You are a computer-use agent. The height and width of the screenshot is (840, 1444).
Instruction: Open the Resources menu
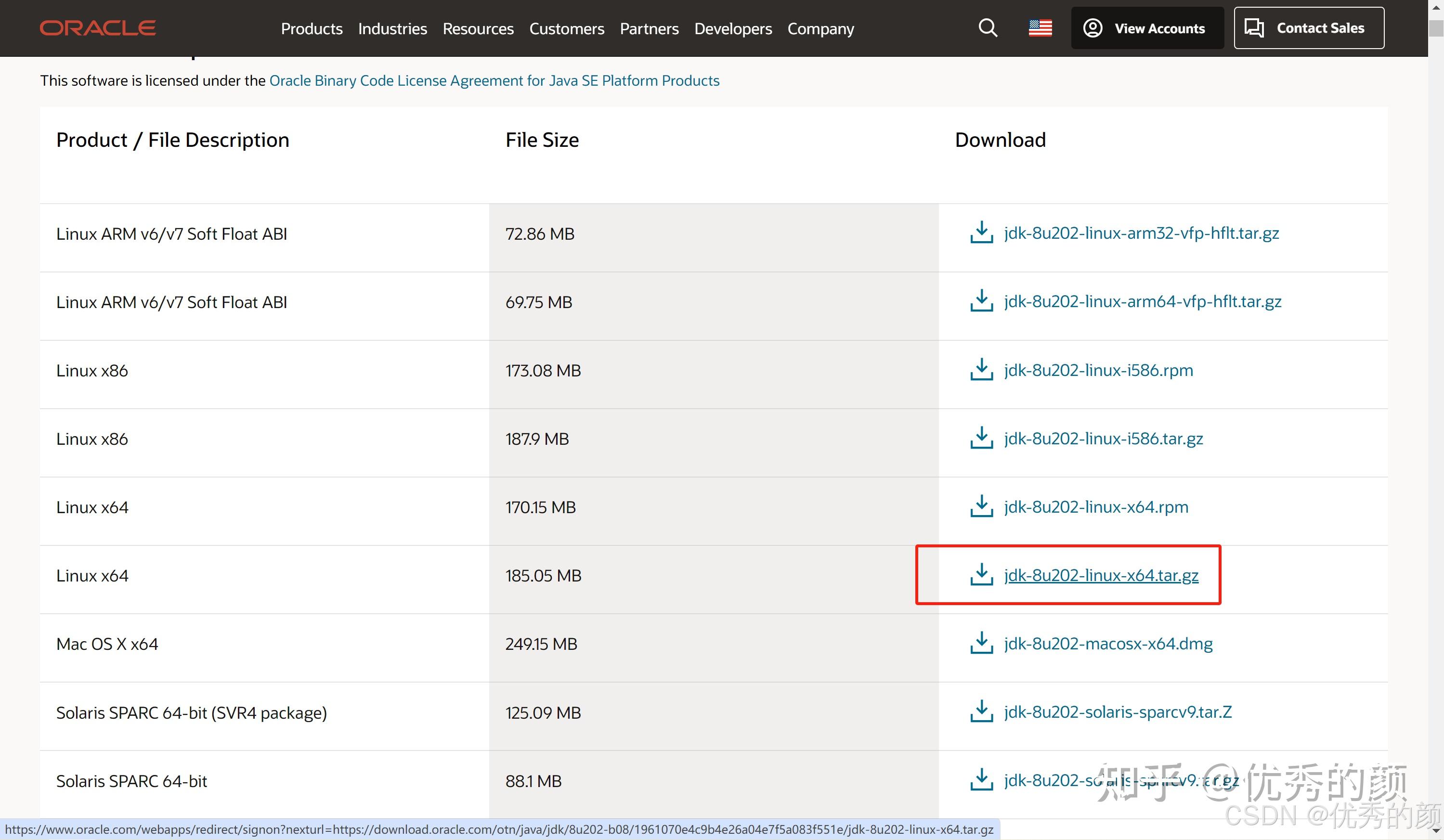pyautogui.click(x=478, y=29)
